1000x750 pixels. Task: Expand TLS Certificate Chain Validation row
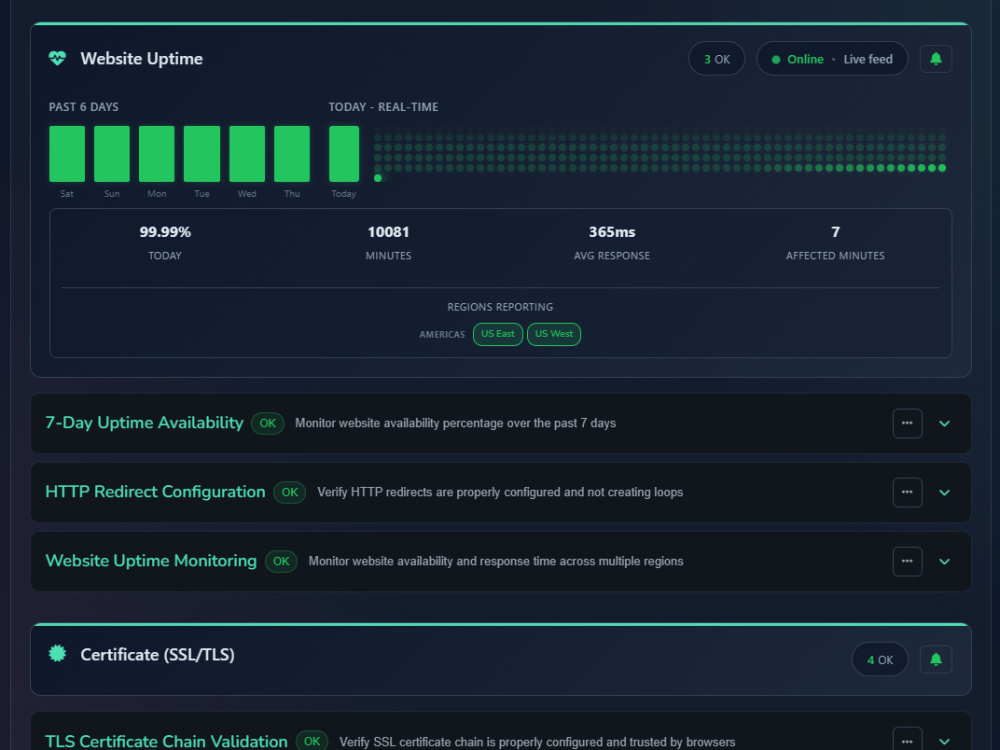[x=945, y=741]
